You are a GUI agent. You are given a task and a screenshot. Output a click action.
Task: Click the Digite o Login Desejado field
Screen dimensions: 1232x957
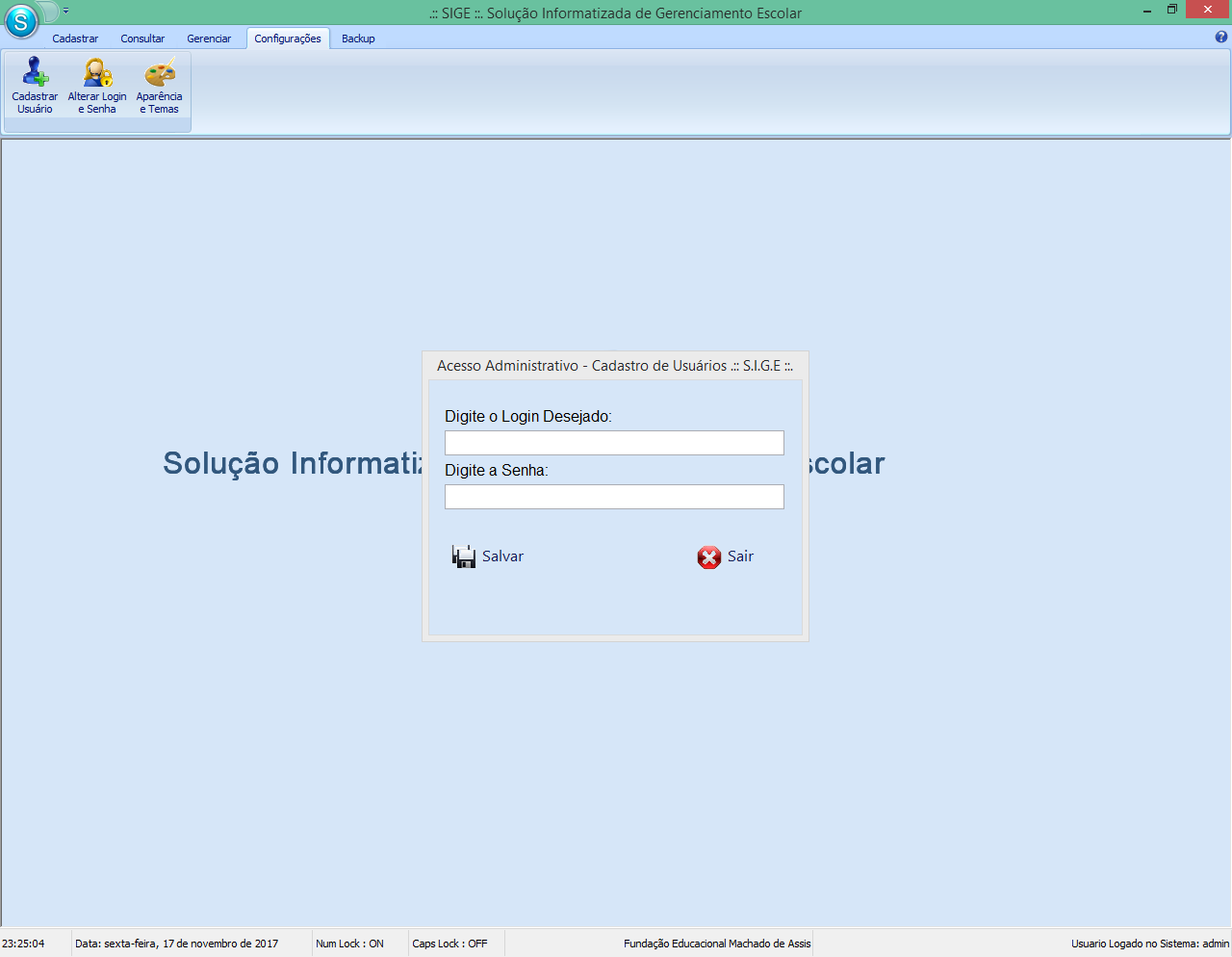614,442
